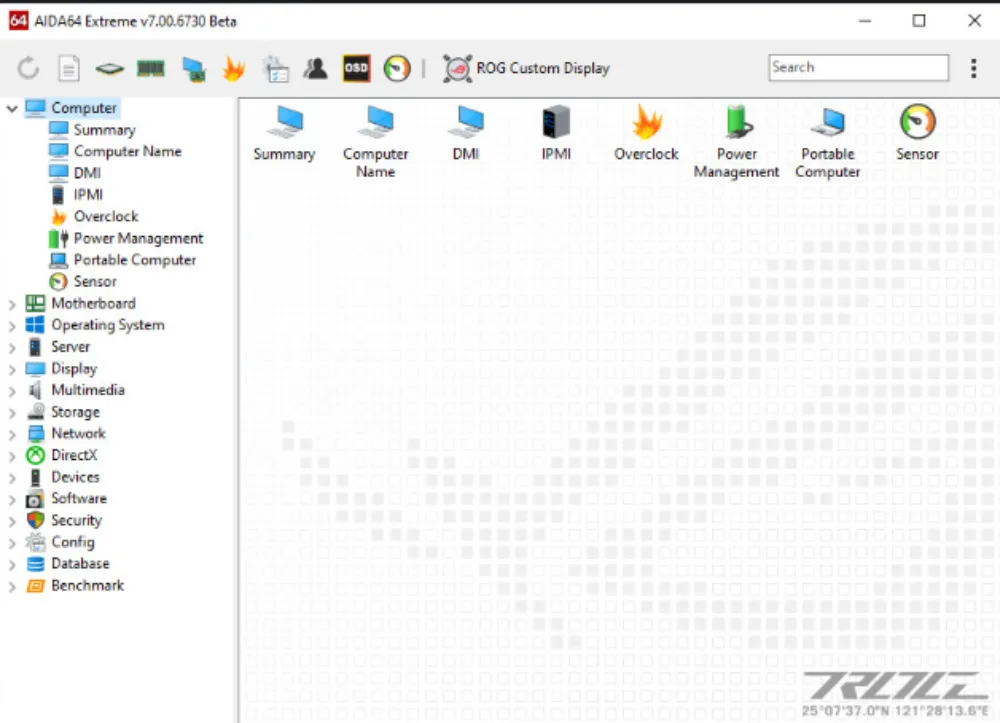
Task: Start the System Stability flame icon
Action: point(234,68)
